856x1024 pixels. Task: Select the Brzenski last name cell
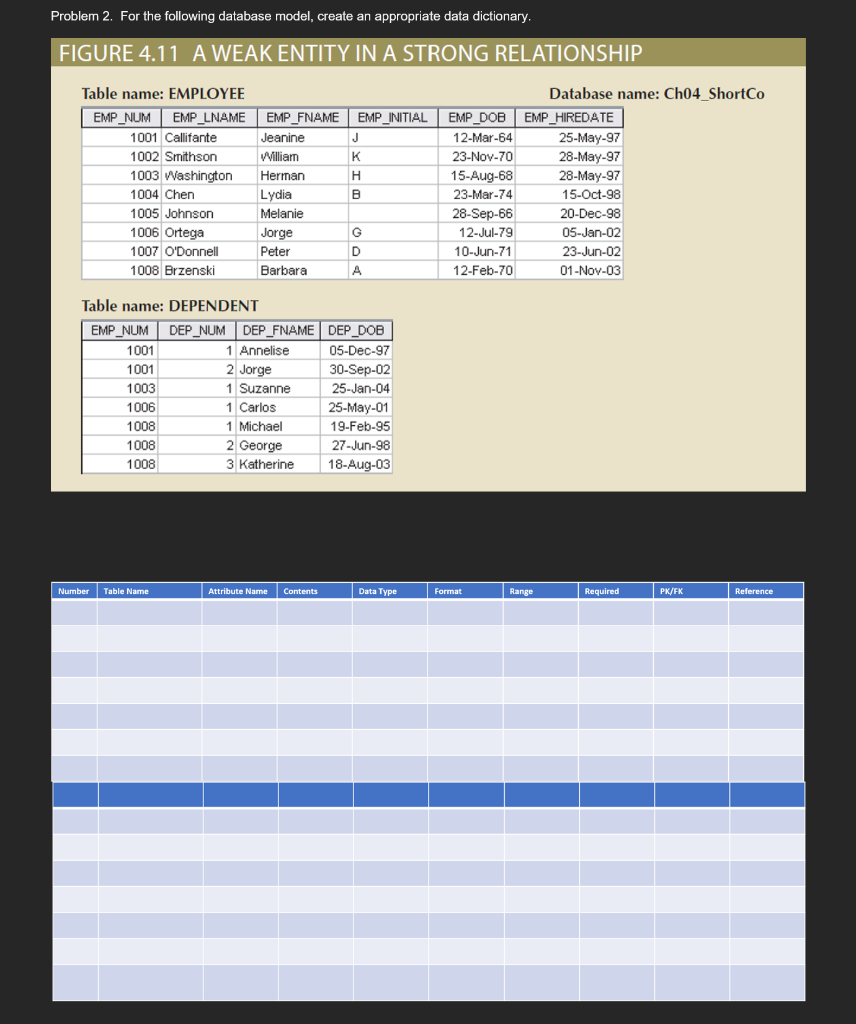pyautogui.click(x=209, y=270)
